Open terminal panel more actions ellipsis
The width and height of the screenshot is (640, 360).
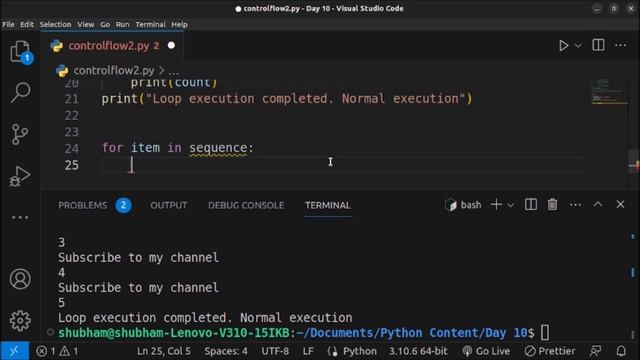(576, 205)
